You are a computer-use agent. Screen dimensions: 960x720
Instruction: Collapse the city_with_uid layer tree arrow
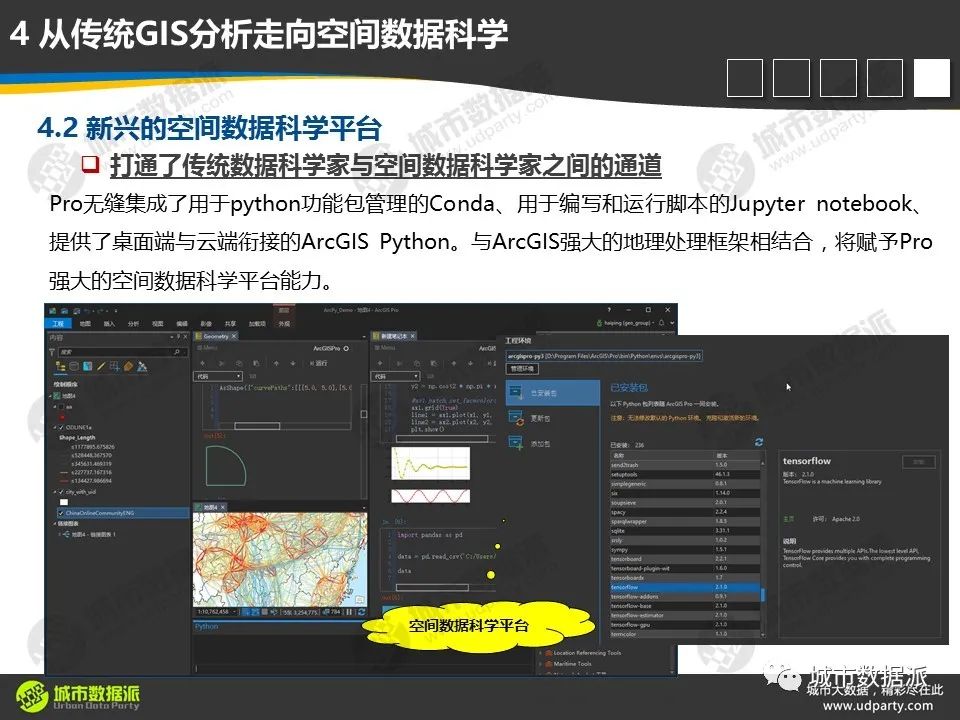54,492
